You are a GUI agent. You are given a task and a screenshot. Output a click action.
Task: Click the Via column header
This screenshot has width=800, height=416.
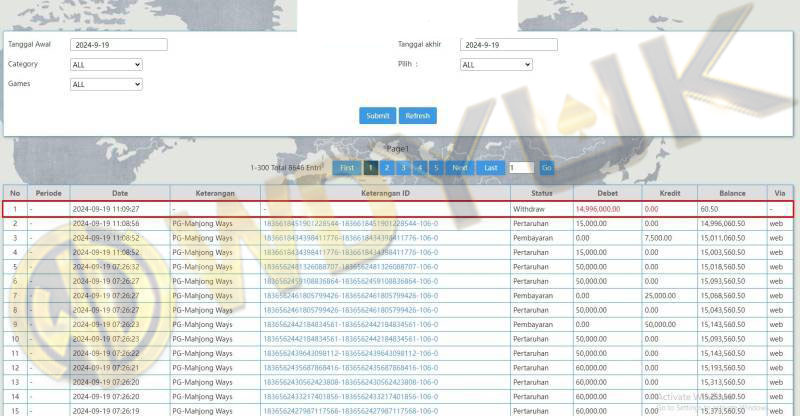(780, 193)
